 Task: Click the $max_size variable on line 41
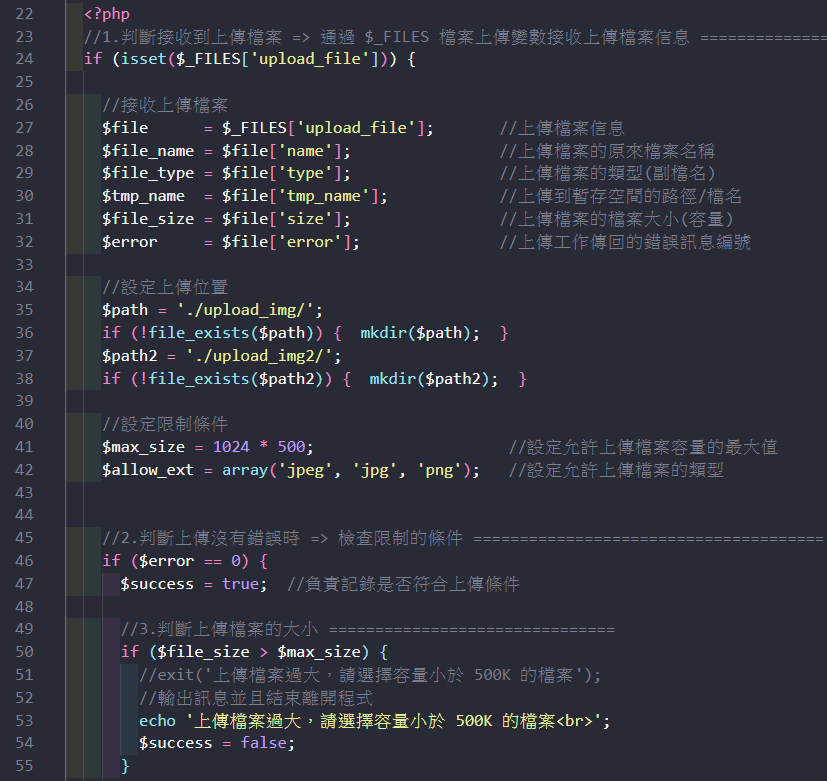coord(142,447)
